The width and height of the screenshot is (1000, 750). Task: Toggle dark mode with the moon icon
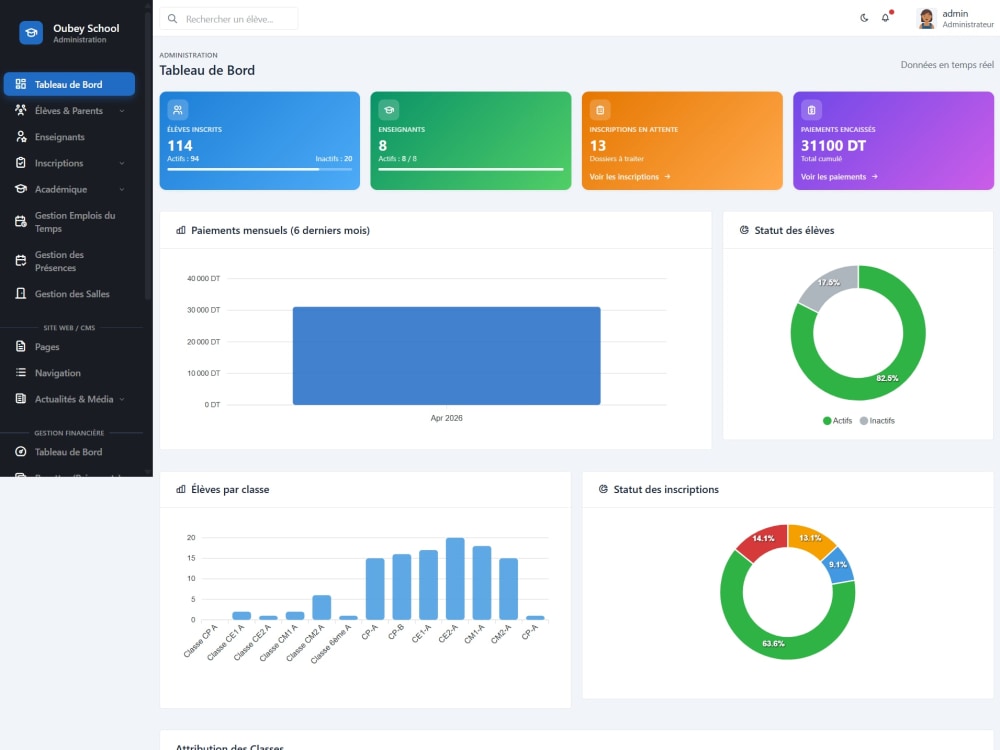tap(864, 18)
